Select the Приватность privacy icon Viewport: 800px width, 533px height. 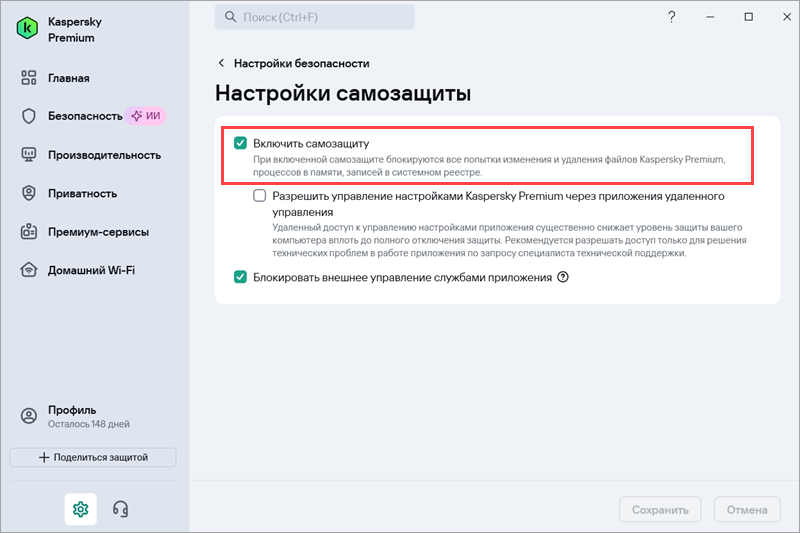point(29,193)
